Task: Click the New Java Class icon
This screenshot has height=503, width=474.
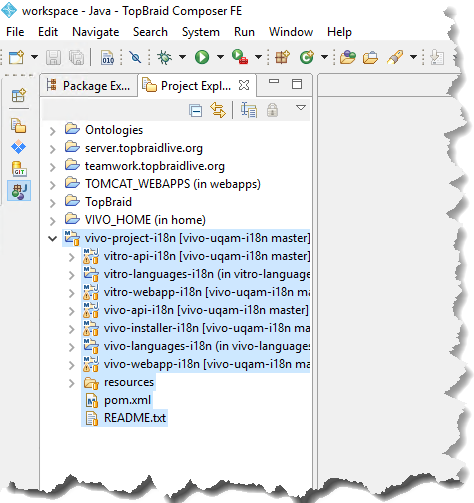Action: click(307, 57)
